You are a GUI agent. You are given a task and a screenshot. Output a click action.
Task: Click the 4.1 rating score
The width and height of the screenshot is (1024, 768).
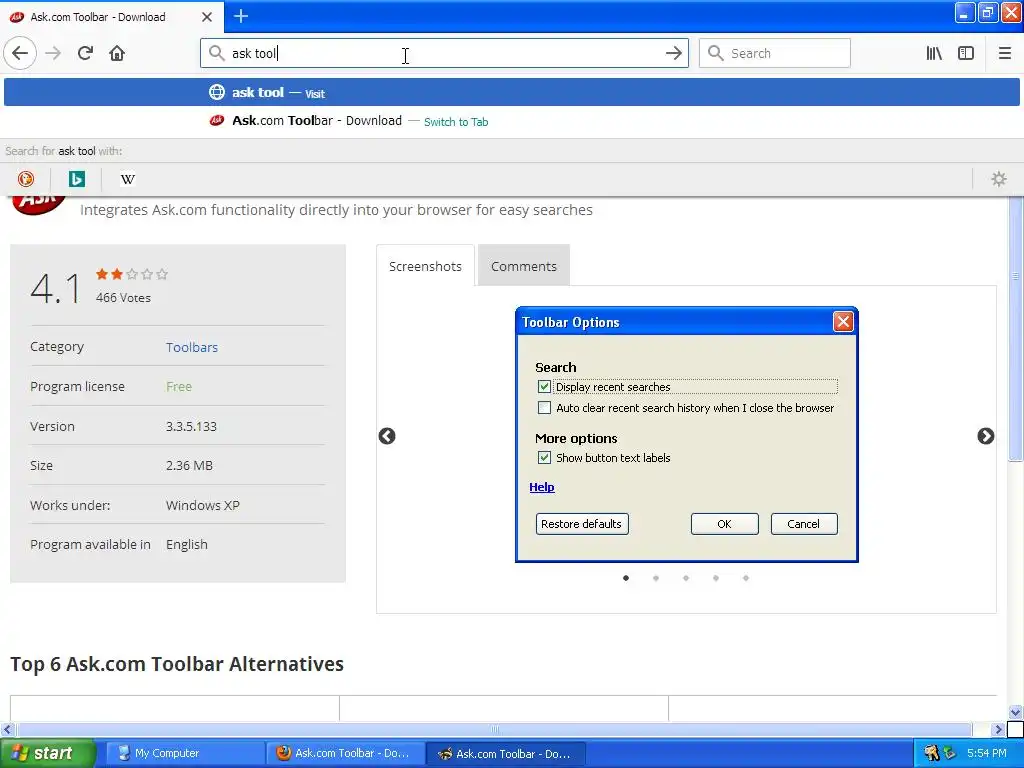point(56,288)
